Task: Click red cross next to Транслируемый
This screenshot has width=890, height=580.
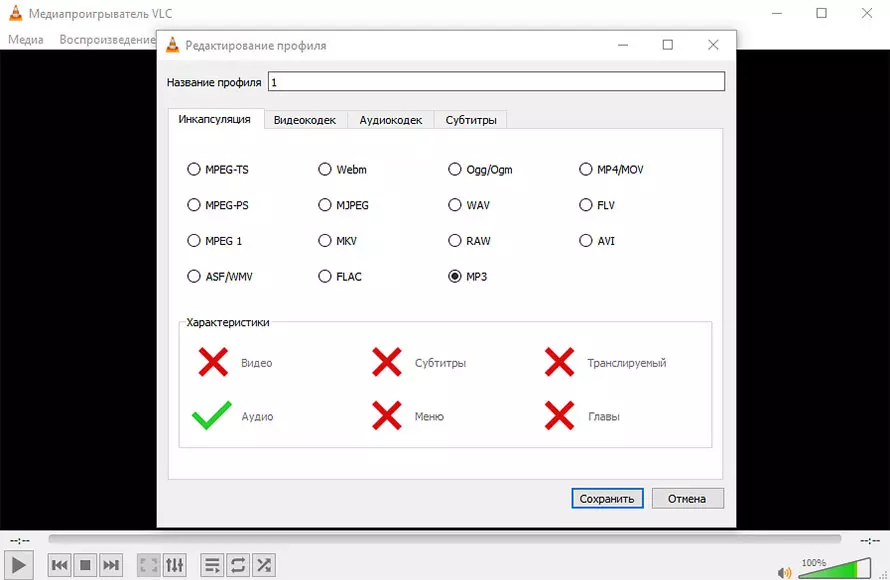Action: [x=560, y=362]
